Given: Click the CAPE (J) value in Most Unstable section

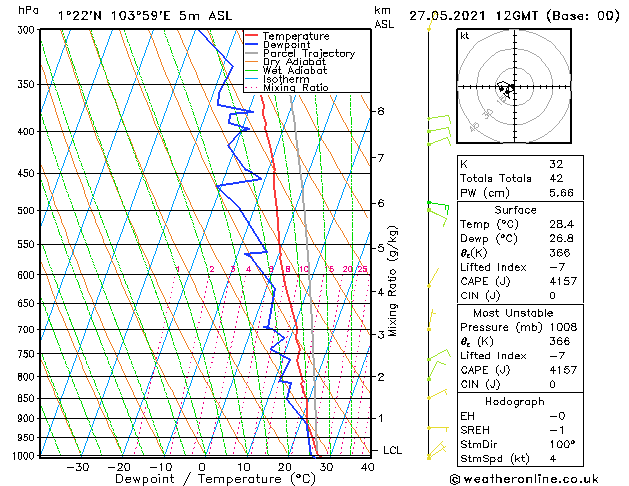Looking at the screenshot, I should pos(563,370).
